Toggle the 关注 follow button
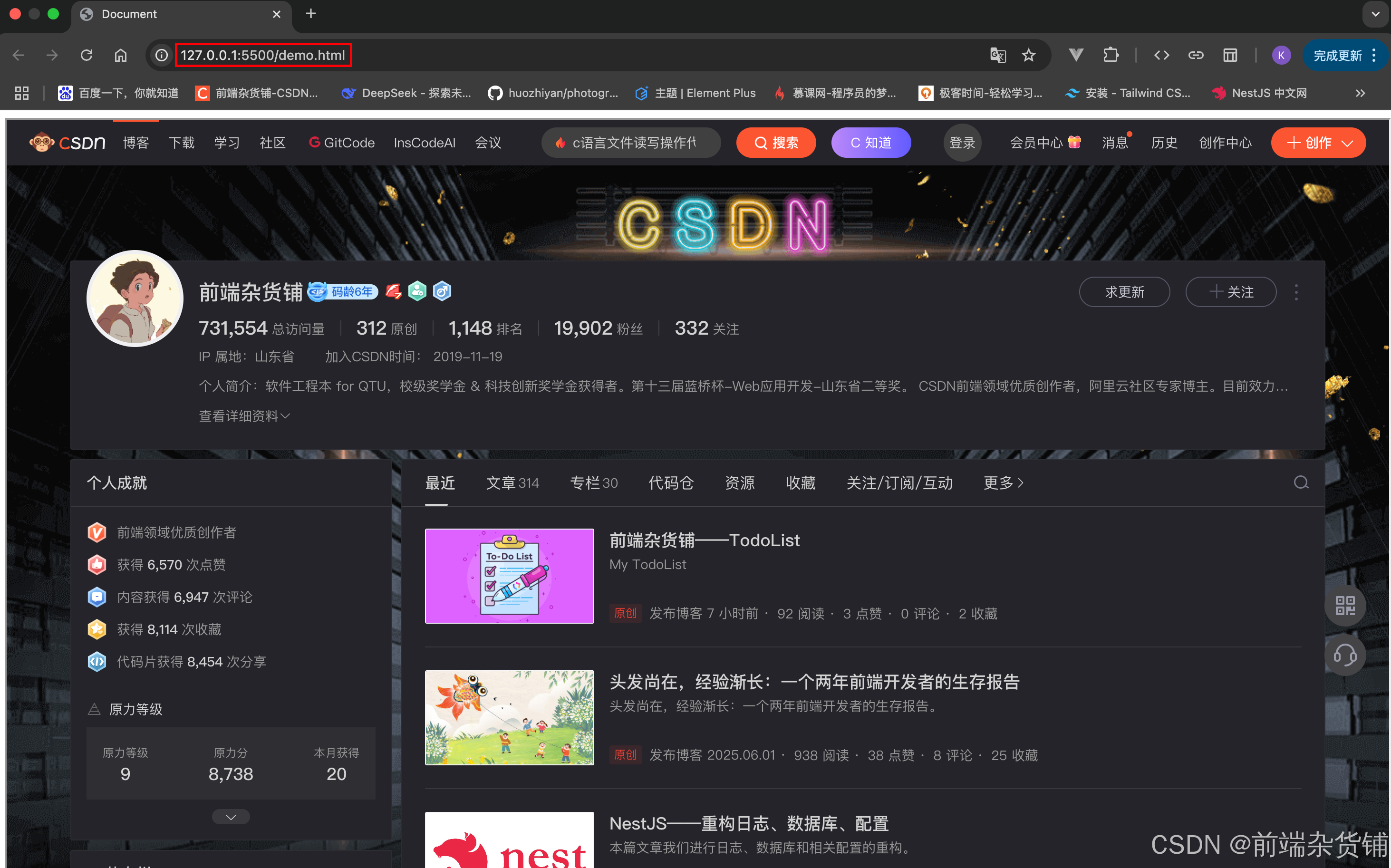Image resolution: width=1391 pixels, height=868 pixels. coord(1231,292)
